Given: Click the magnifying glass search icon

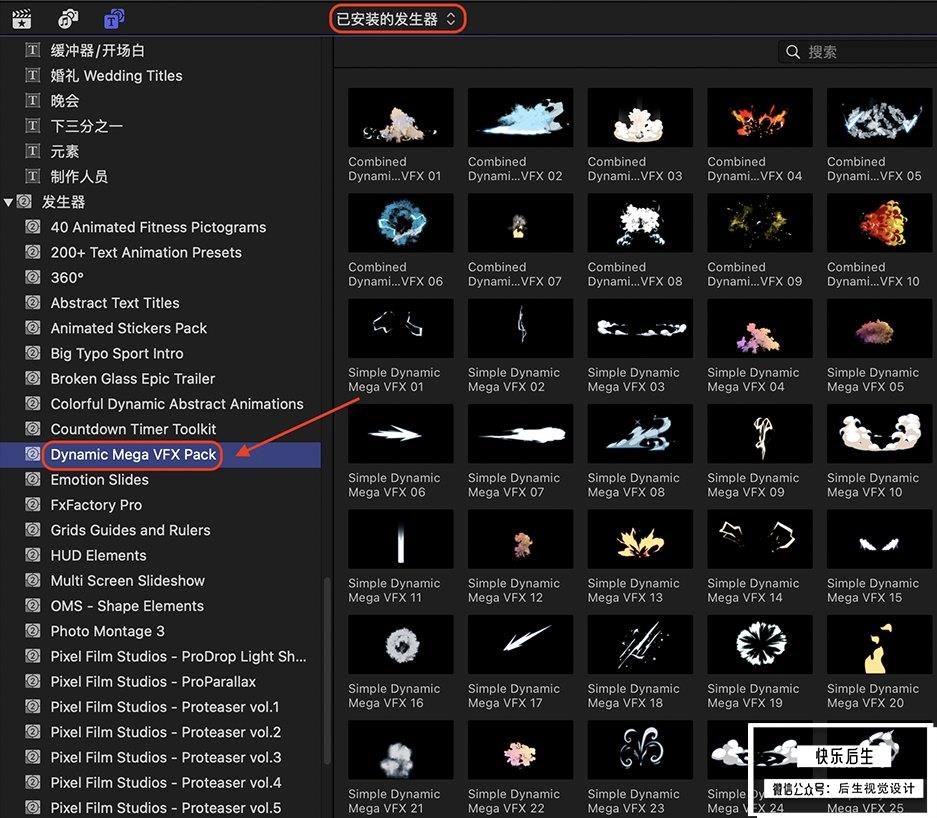Looking at the screenshot, I should (x=792, y=52).
